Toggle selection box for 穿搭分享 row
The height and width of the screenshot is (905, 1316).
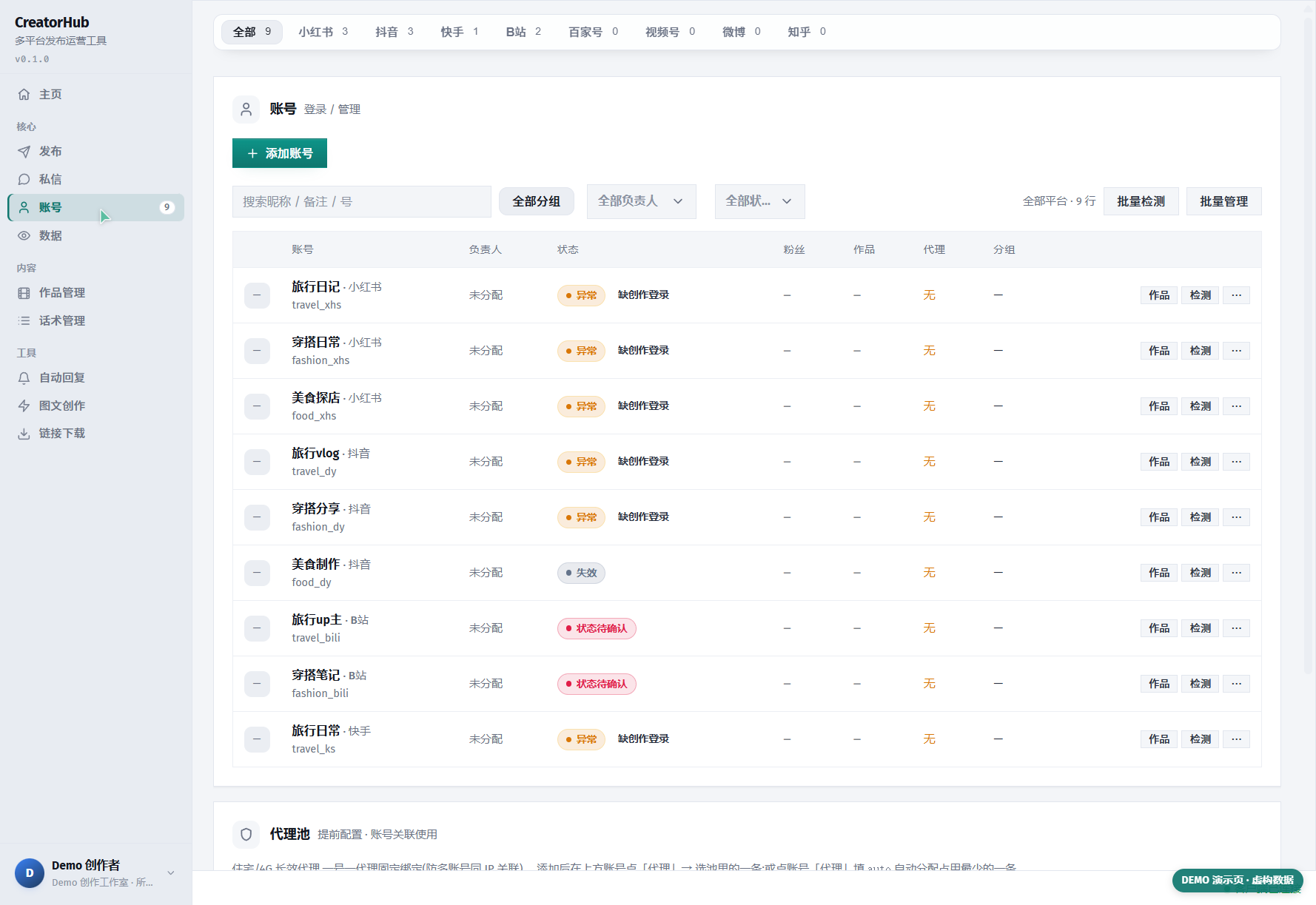257,517
